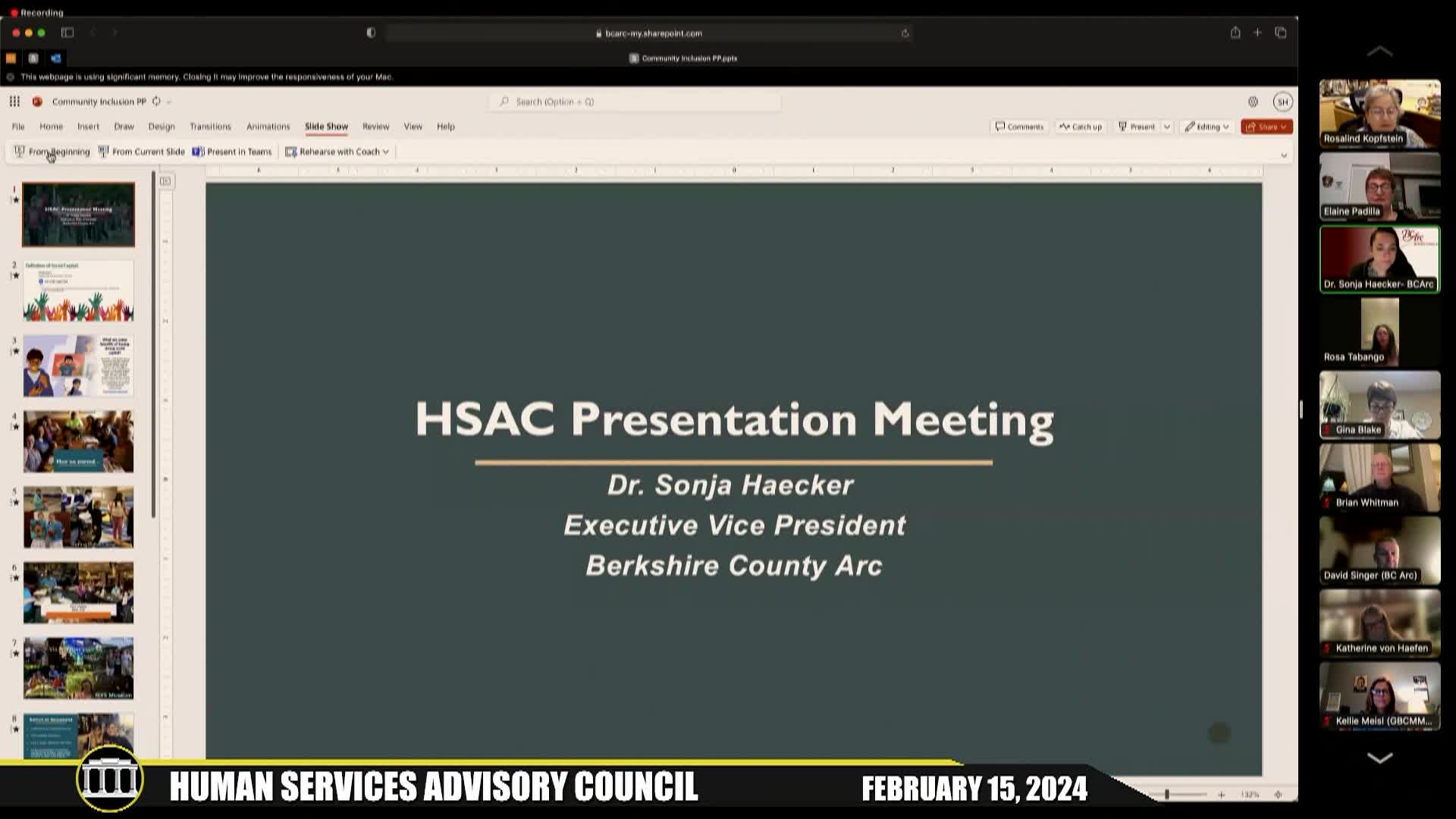Click the Search (Option + Q) field
The width and height of the screenshot is (1456, 819).
point(635,102)
